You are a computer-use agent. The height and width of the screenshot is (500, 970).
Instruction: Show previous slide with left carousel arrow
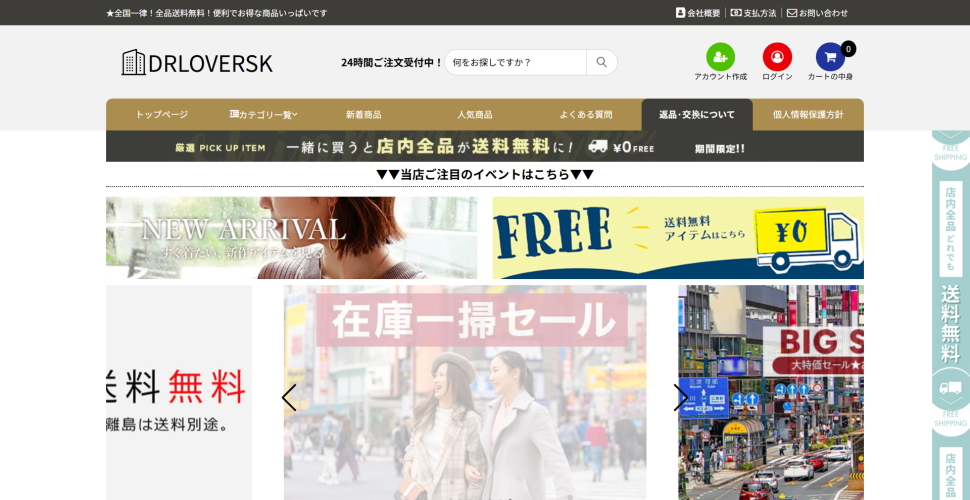(x=289, y=397)
